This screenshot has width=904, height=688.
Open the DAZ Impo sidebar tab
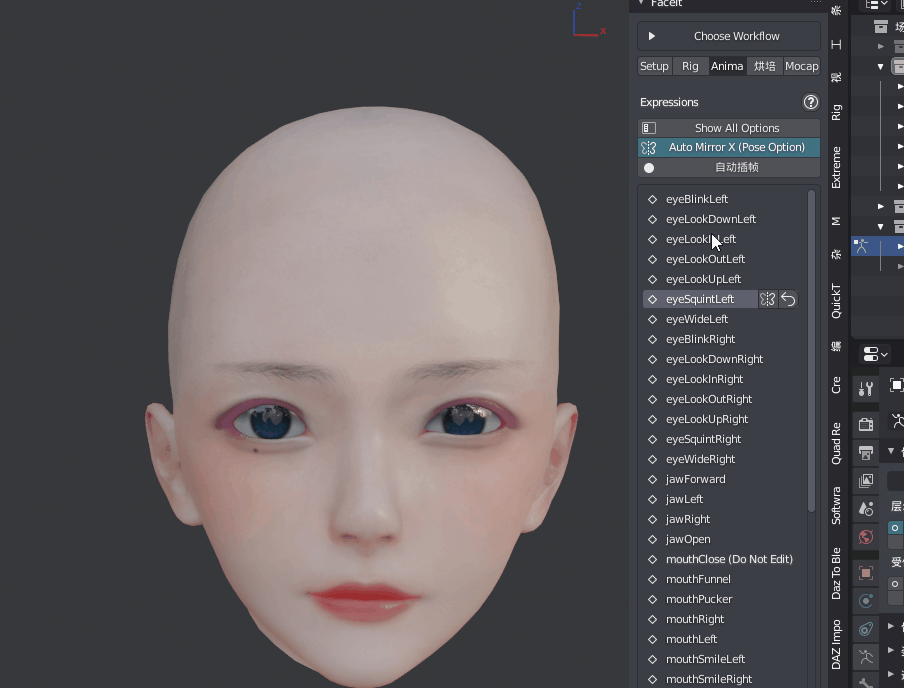coord(836,644)
